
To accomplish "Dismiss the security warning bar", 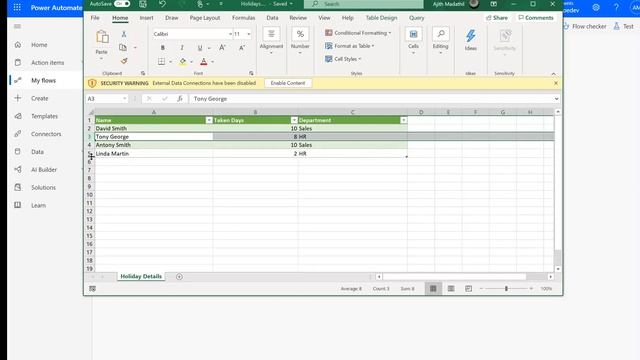I will (x=556, y=83).
